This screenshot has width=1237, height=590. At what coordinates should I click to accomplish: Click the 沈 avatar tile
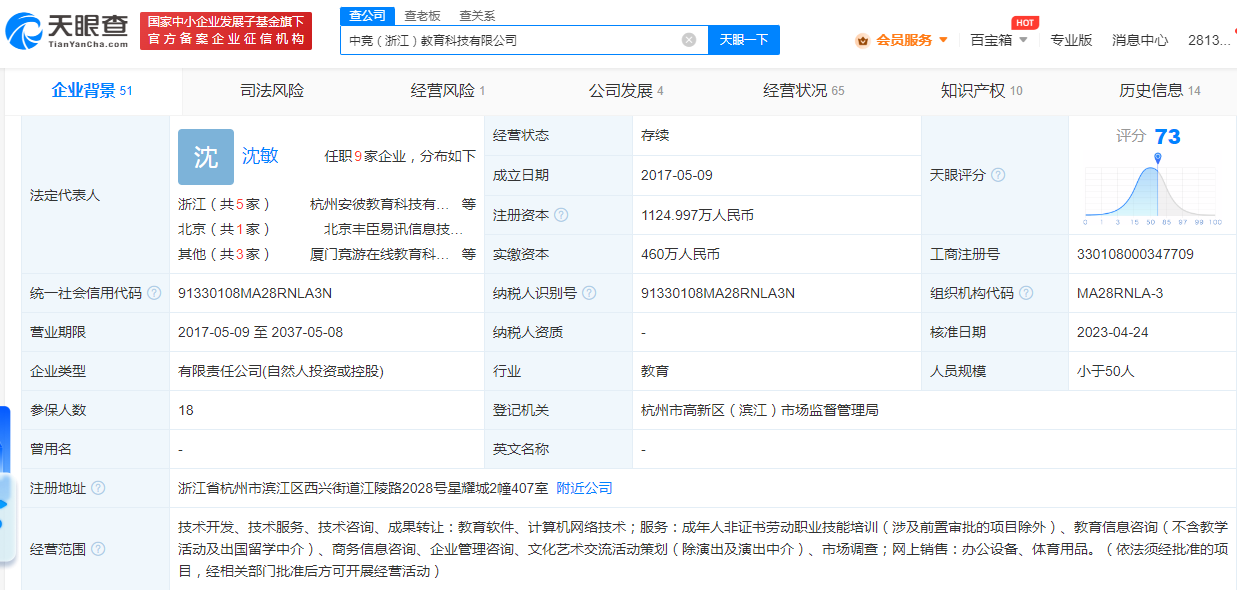(206, 157)
